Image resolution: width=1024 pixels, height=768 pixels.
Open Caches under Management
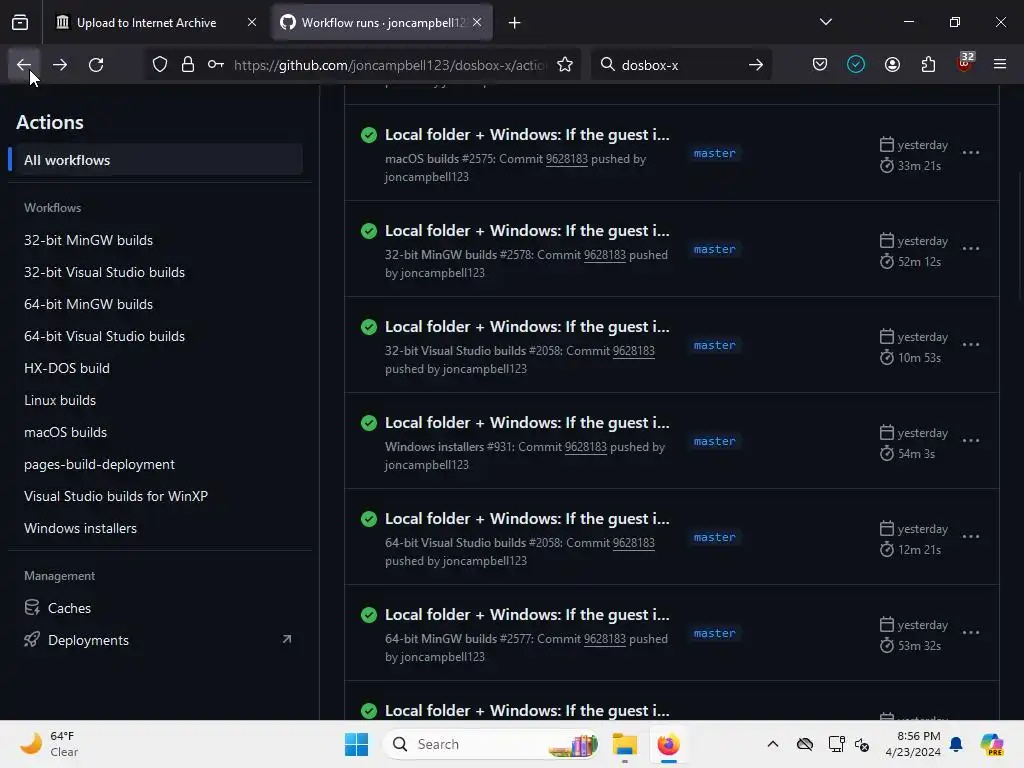[69, 608]
